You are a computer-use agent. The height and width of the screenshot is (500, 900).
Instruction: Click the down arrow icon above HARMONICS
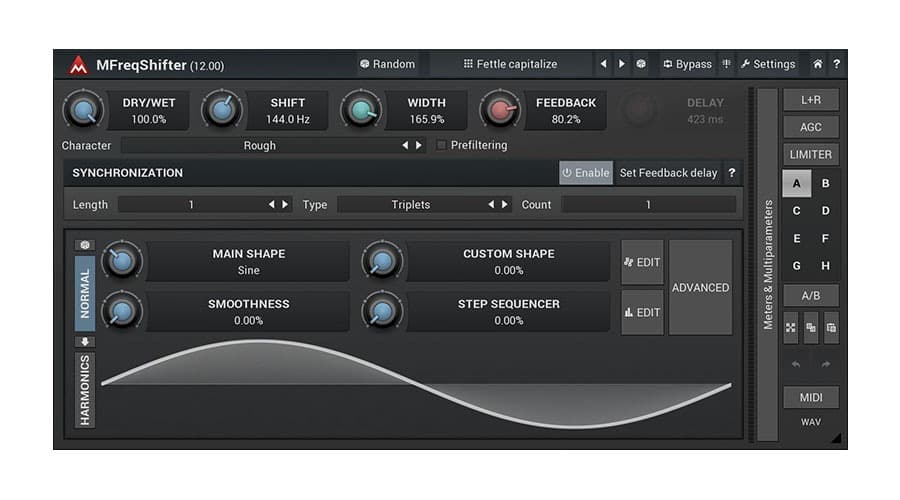[85, 342]
